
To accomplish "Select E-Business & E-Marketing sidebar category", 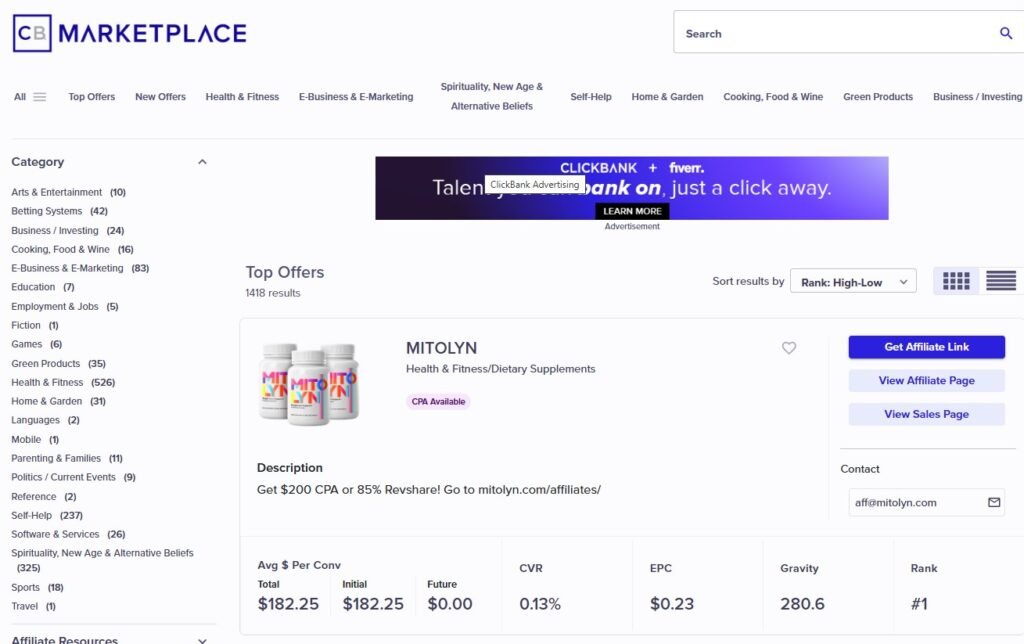I will (67, 268).
